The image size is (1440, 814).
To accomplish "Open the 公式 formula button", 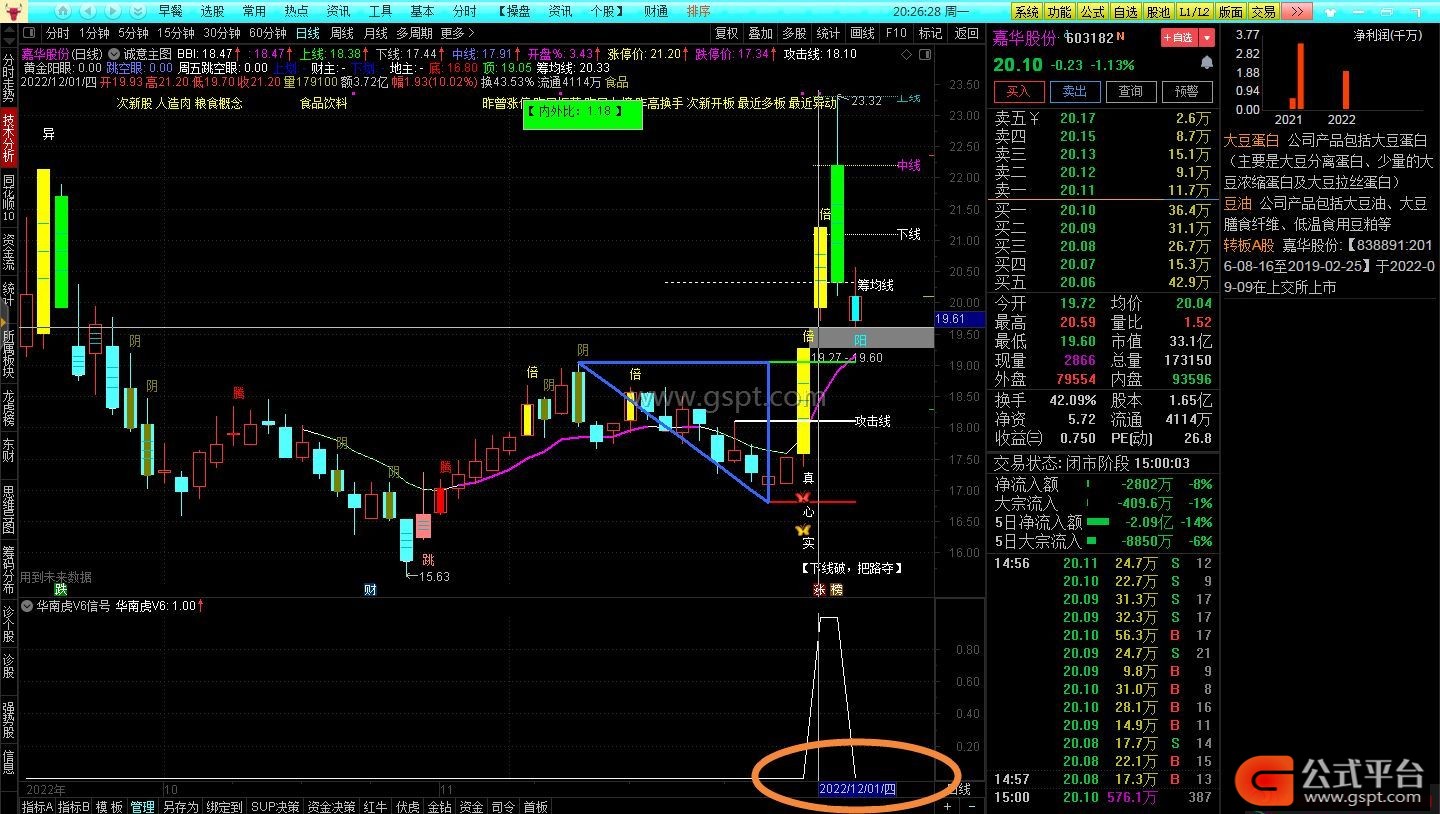I will (x=1093, y=11).
